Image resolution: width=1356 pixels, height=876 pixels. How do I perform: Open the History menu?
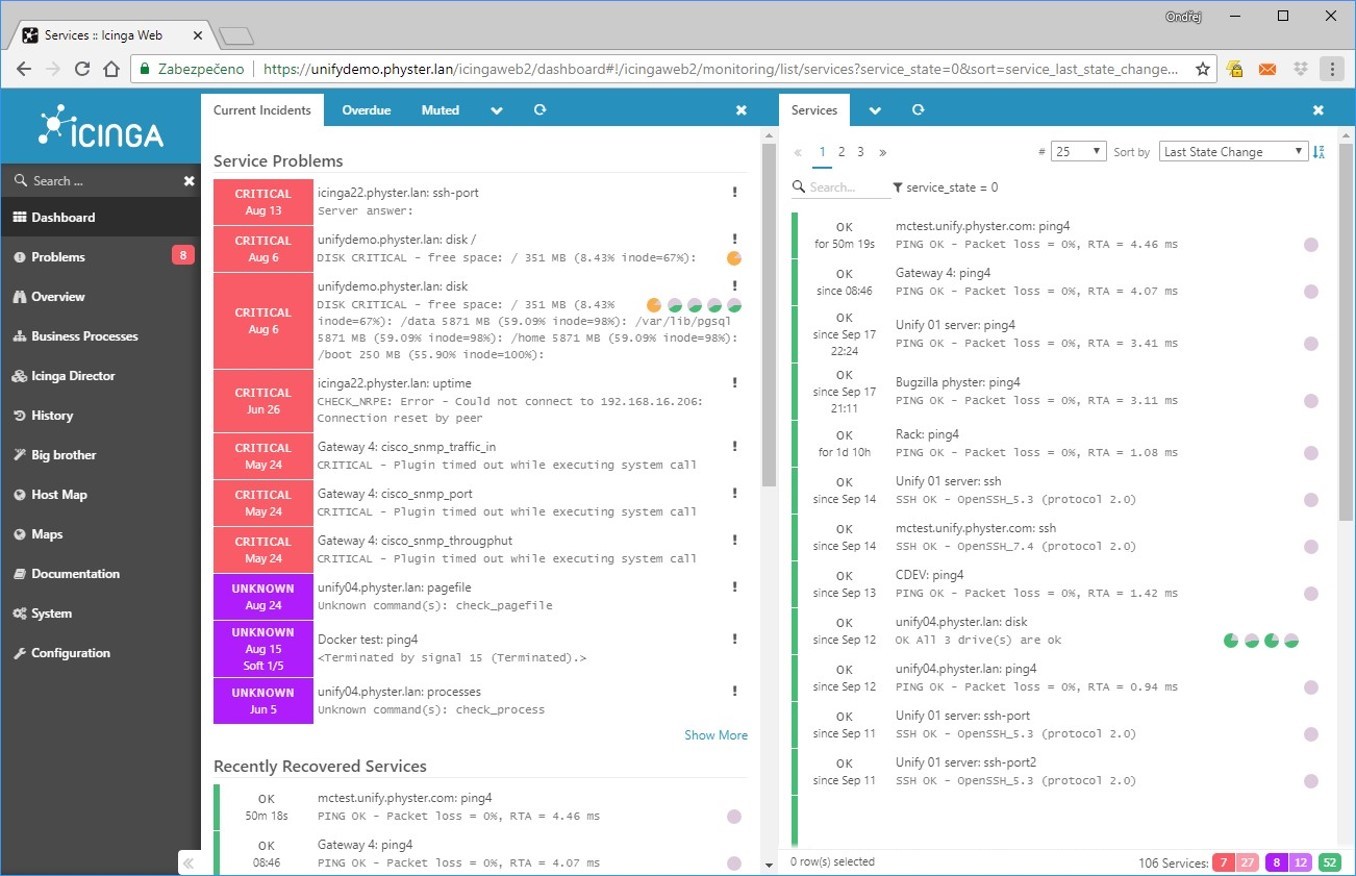(100, 415)
